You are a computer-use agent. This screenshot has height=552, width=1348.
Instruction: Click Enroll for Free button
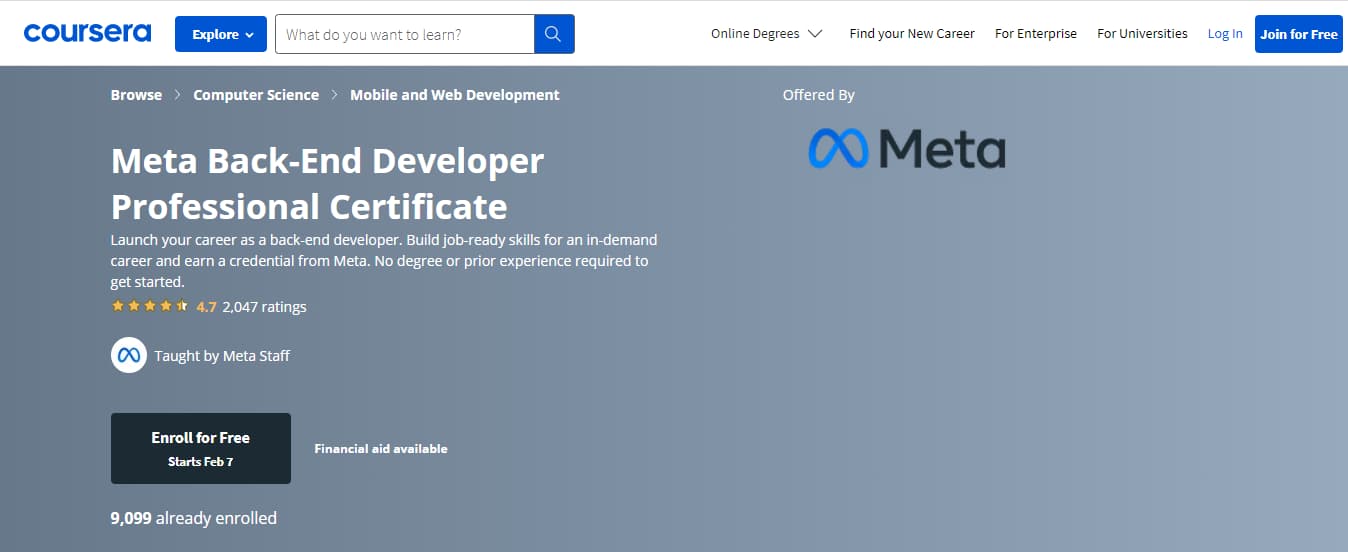point(201,448)
